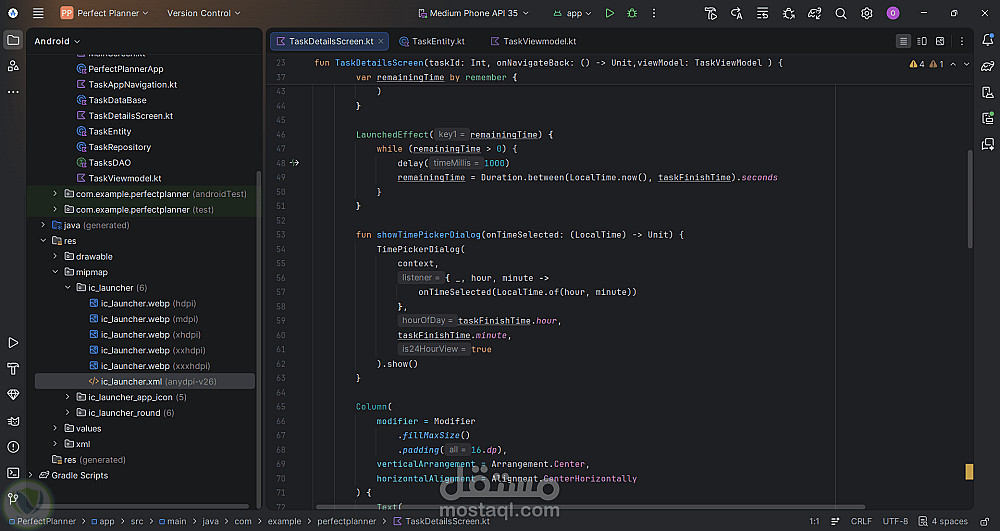1000x531 pixels.
Task: Open the Gradle tool window
Action: 986,67
